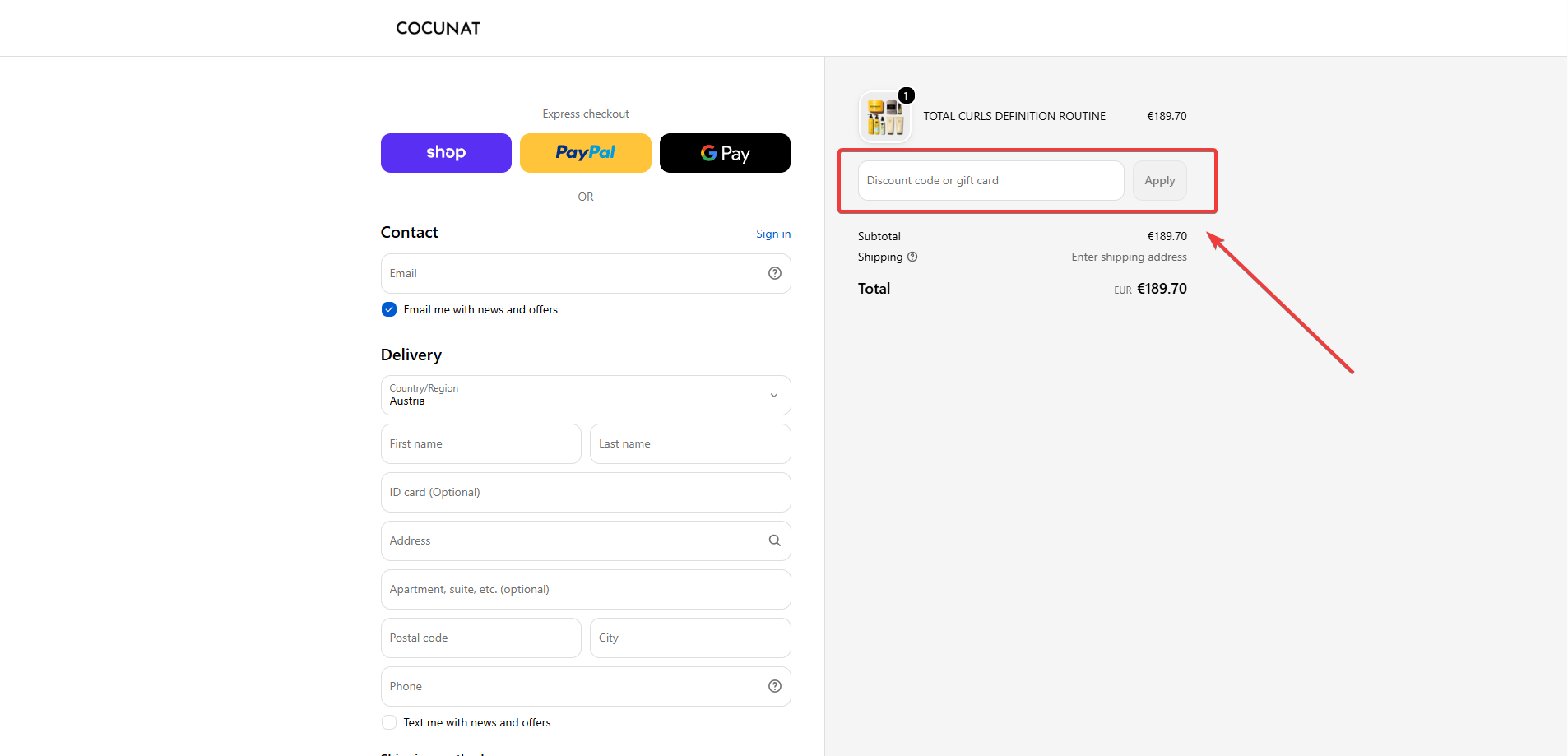
Task: Click the Shipping info help icon
Action: point(912,257)
